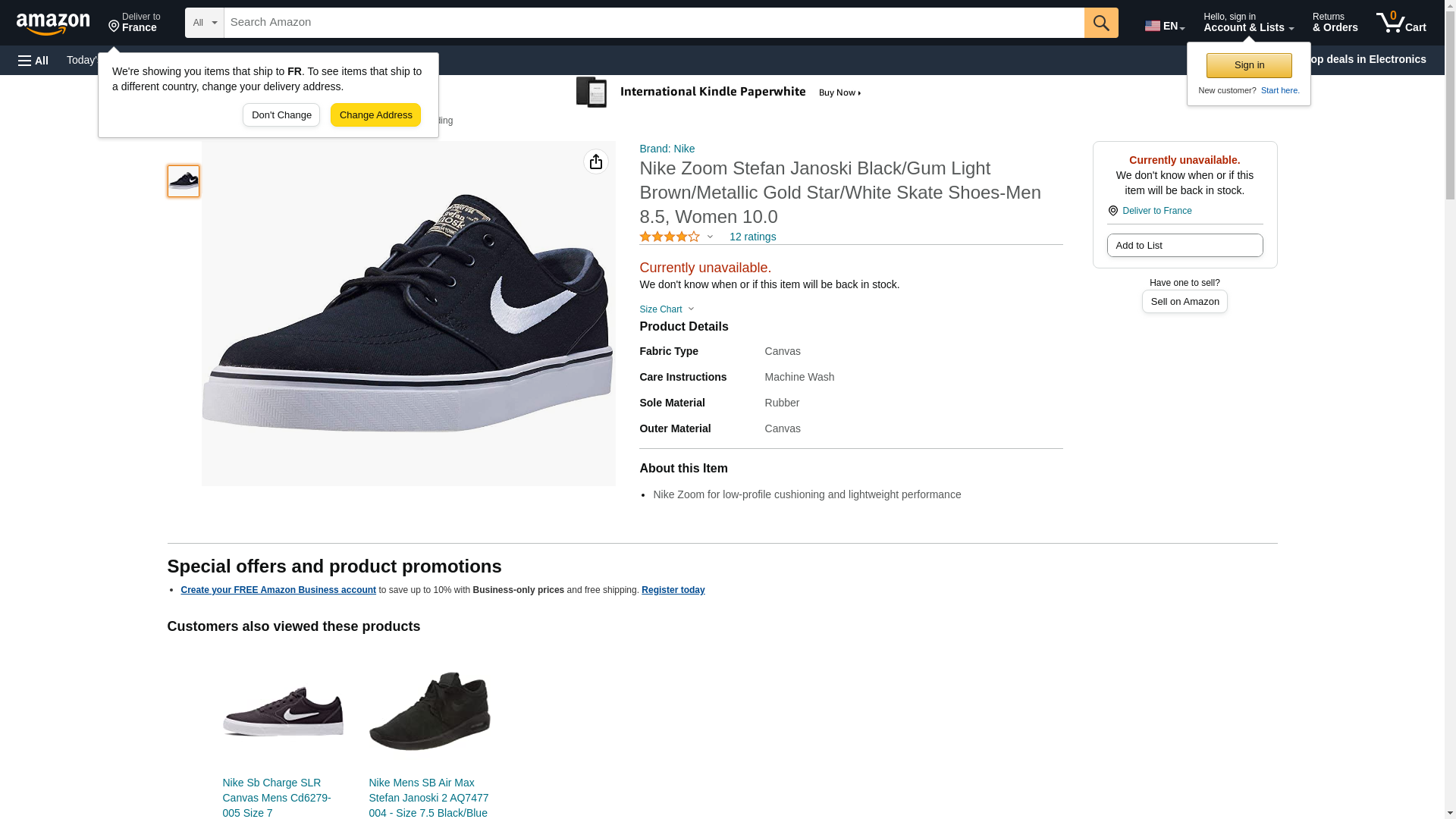Open the 12 ratings link
The width and height of the screenshot is (1456, 819).
752,237
